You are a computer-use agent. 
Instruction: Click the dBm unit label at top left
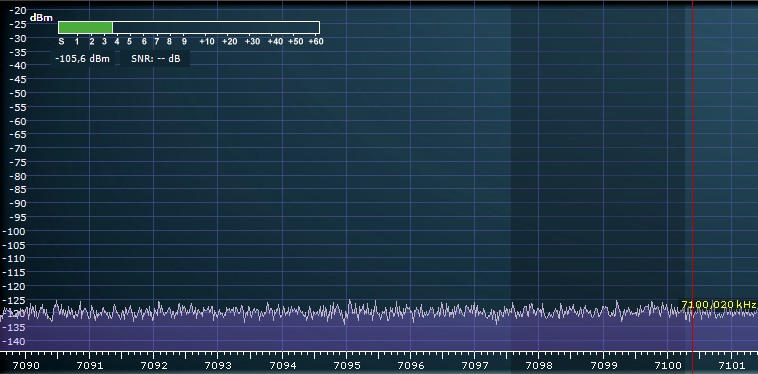click(x=41, y=18)
